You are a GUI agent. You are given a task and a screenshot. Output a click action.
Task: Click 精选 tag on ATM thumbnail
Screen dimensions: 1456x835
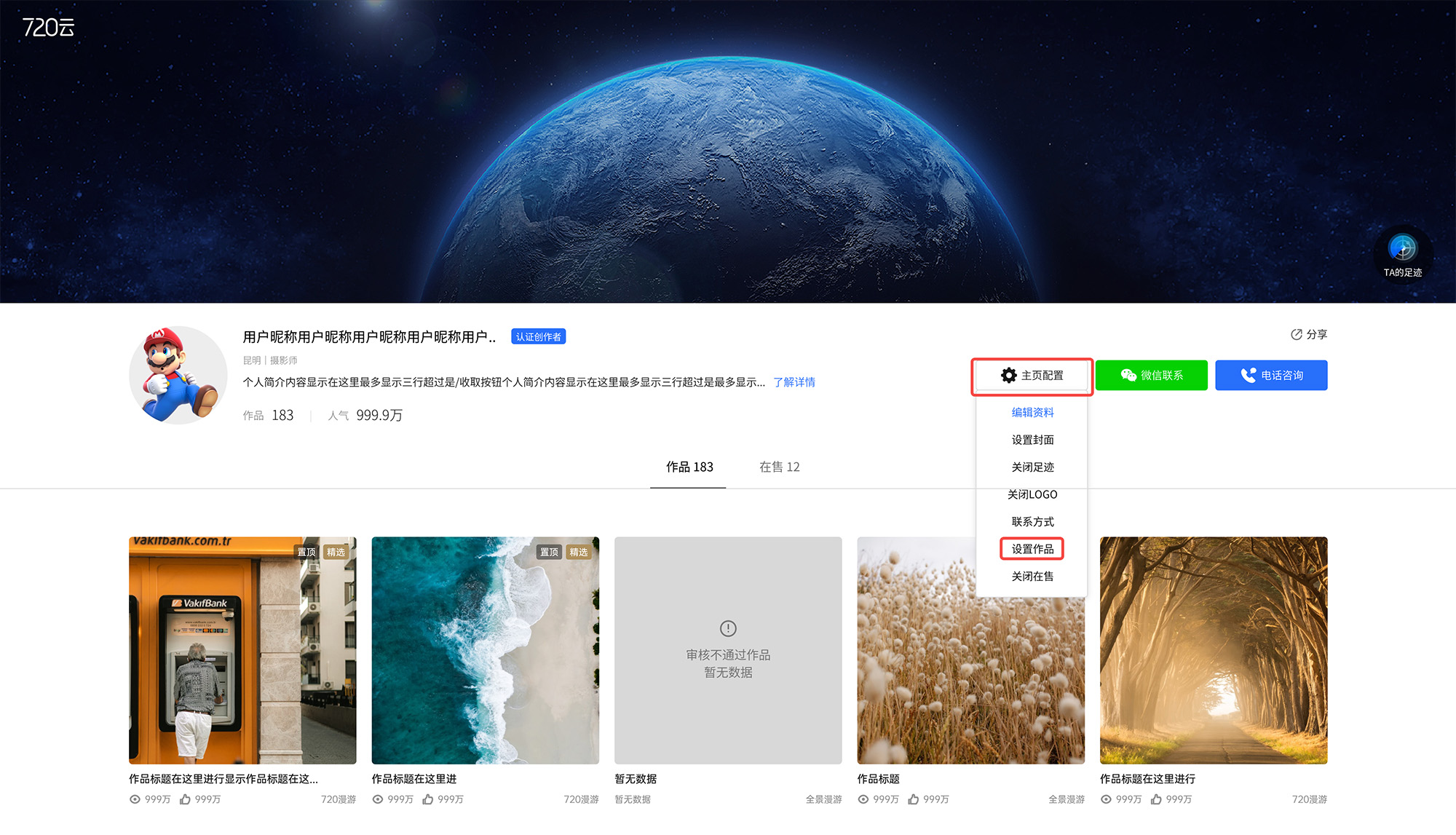point(336,552)
